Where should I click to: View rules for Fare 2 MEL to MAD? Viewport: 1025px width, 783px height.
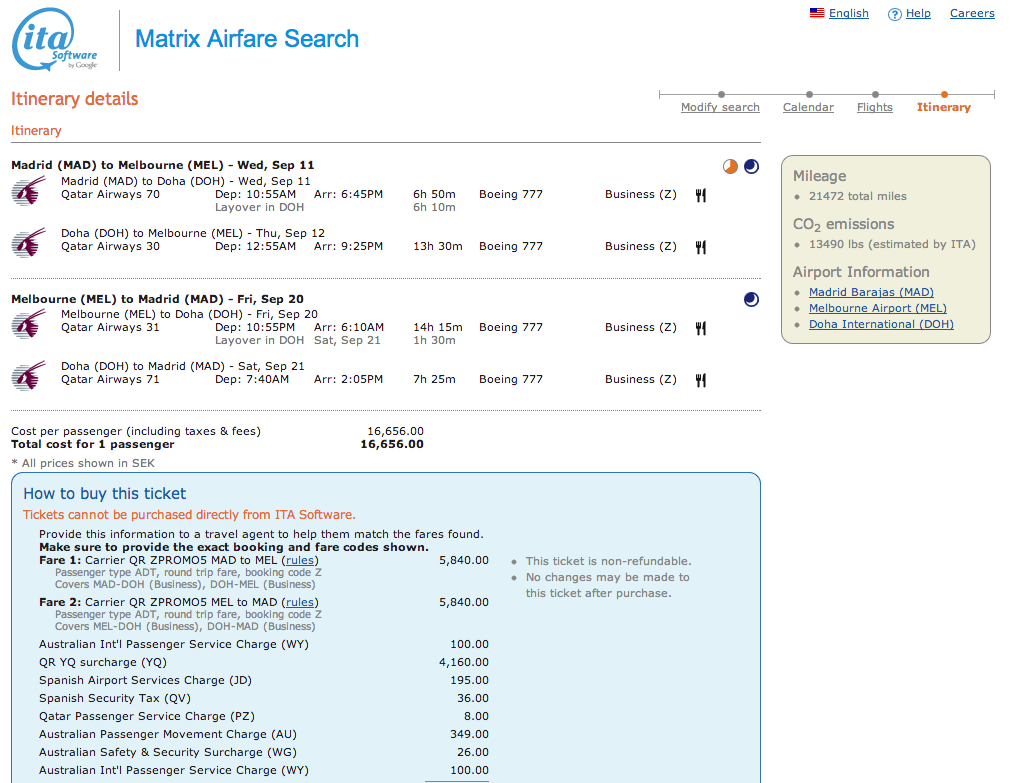300,603
